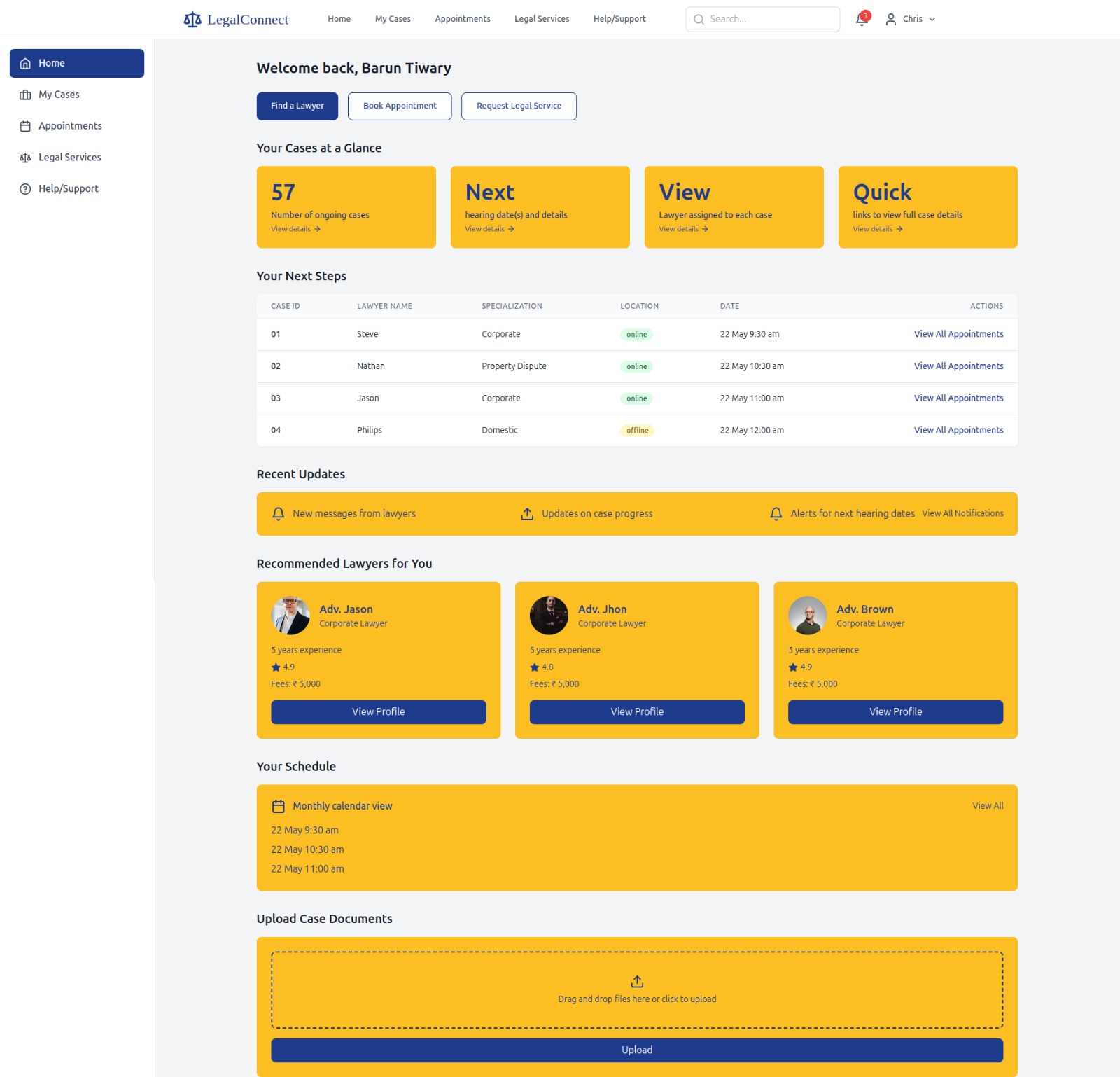The height and width of the screenshot is (1077, 1120).
Task: Click the offline status badge for case 04
Action: [x=637, y=431]
